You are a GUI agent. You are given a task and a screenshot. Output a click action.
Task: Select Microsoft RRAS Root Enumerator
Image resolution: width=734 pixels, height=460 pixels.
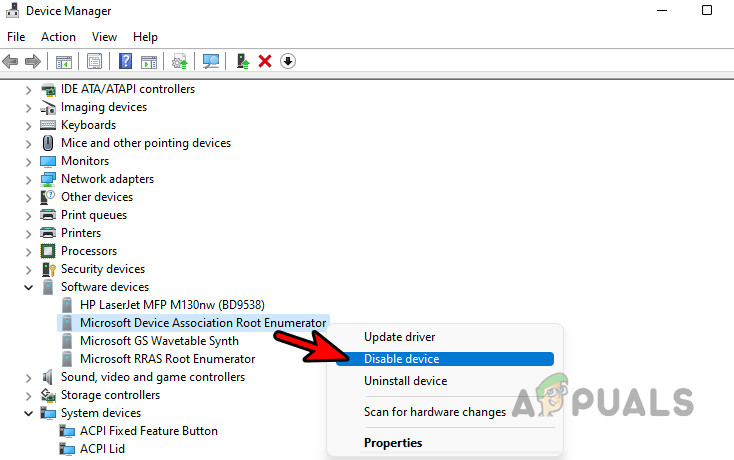click(167, 359)
